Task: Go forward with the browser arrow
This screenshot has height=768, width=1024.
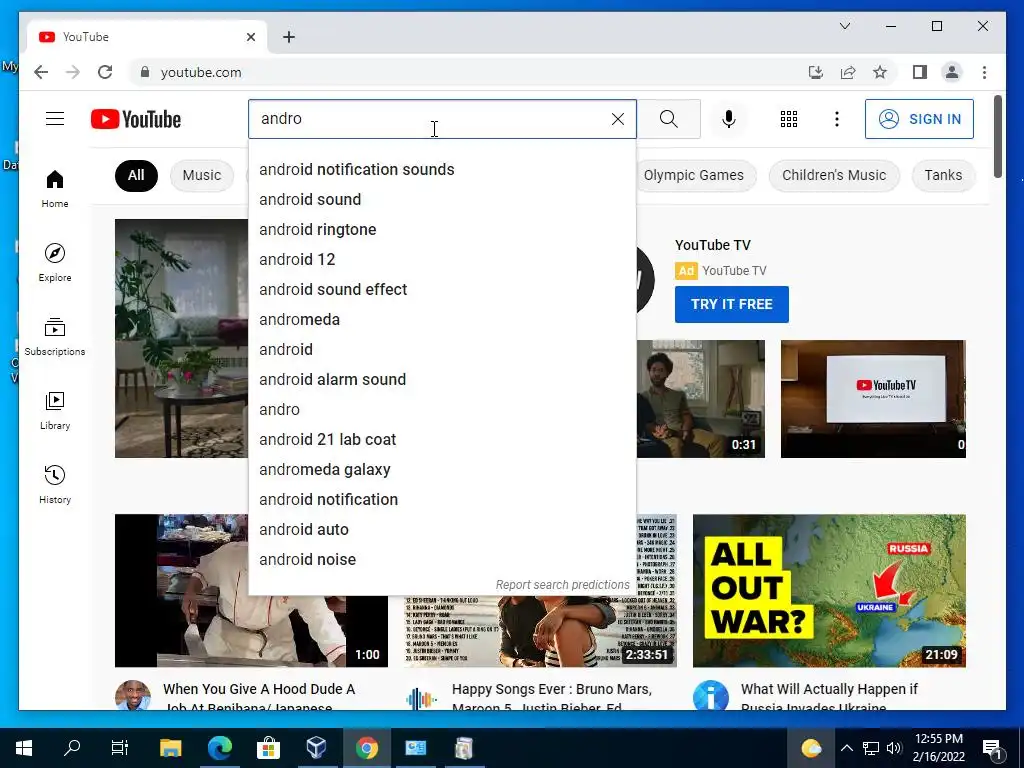Action: pos(72,72)
